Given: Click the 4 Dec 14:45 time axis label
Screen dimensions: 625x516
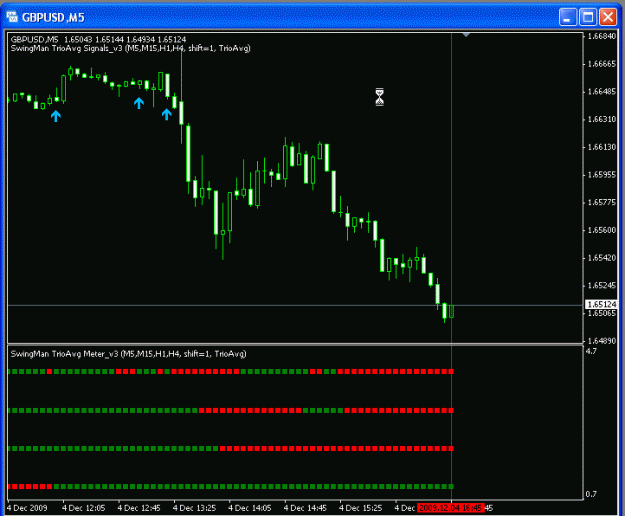Looking at the screenshot, I should 305,508.
